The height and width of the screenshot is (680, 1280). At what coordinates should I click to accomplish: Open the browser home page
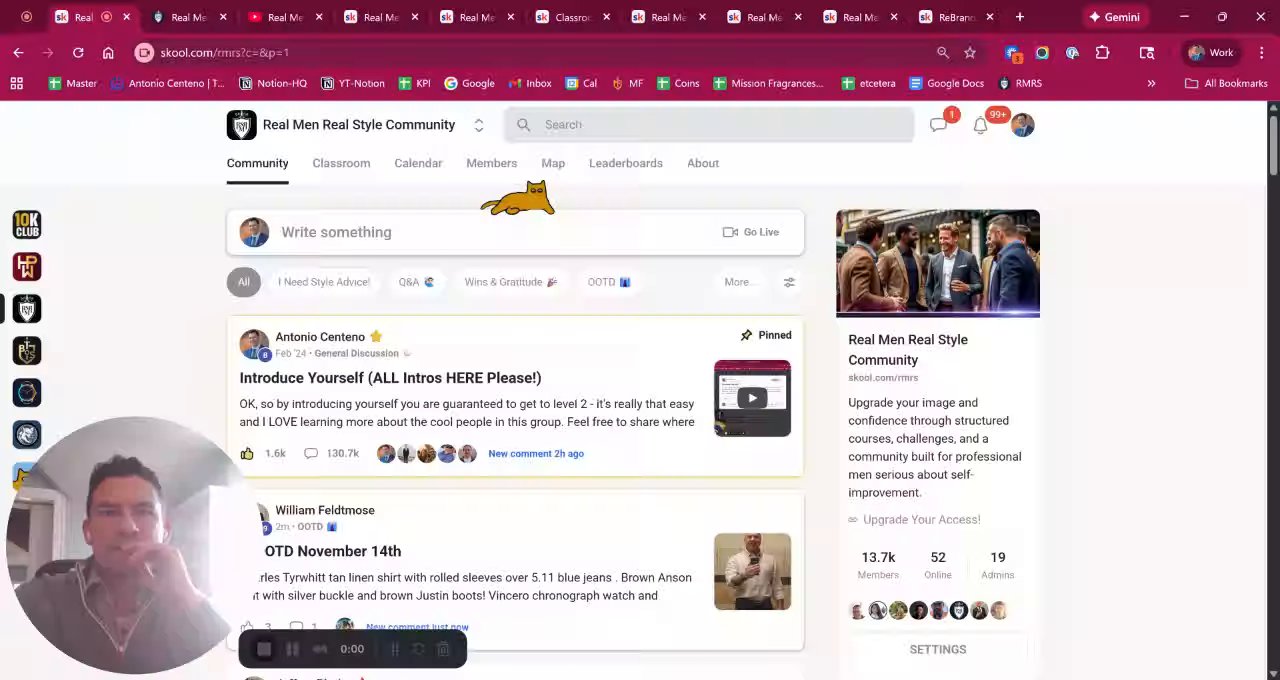tap(108, 53)
